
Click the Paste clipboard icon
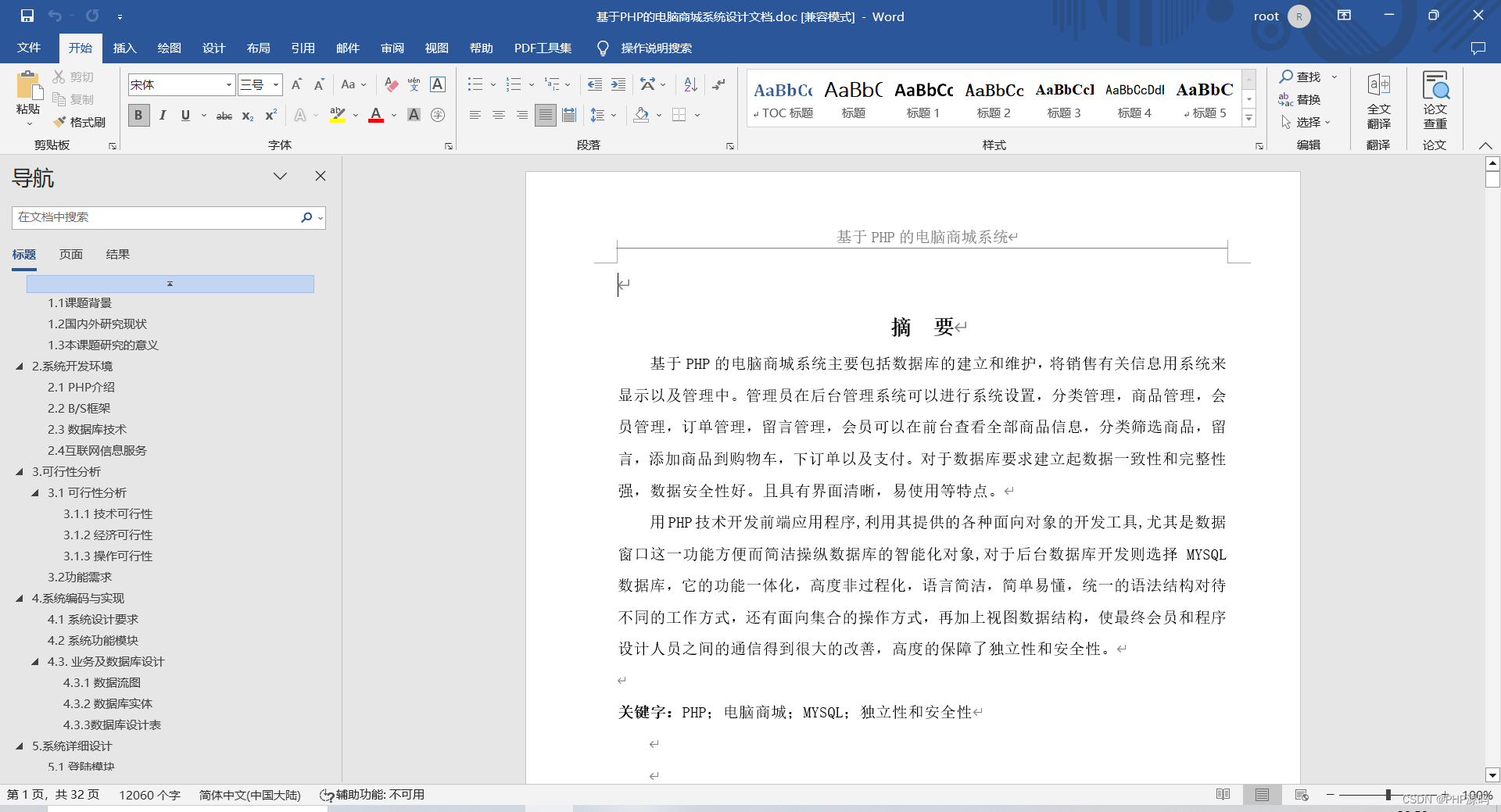[x=28, y=86]
